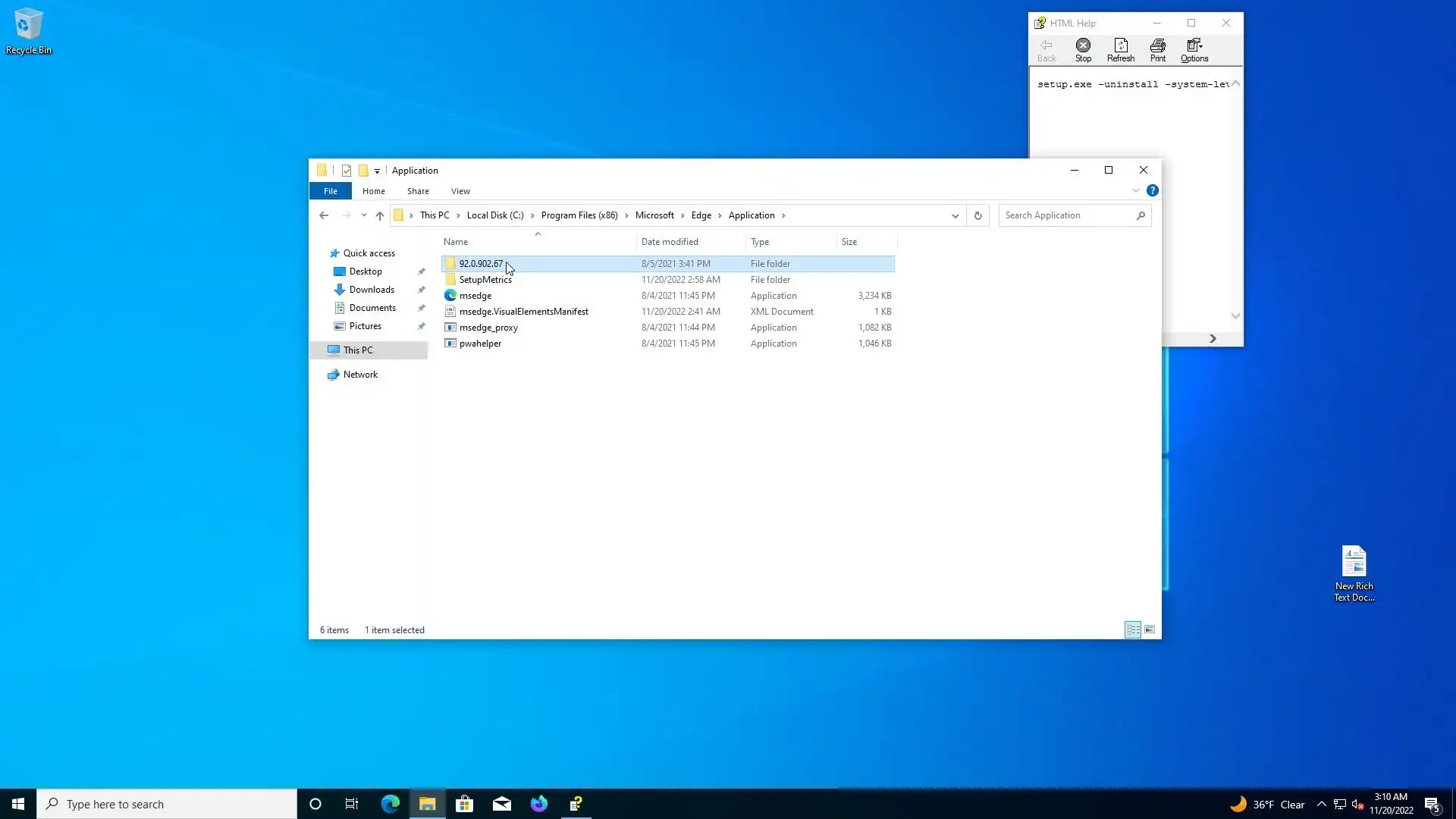This screenshot has height=819, width=1456.
Task: Click Program Files (x86) in breadcrumb path
Action: pyautogui.click(x=579, y=215)
